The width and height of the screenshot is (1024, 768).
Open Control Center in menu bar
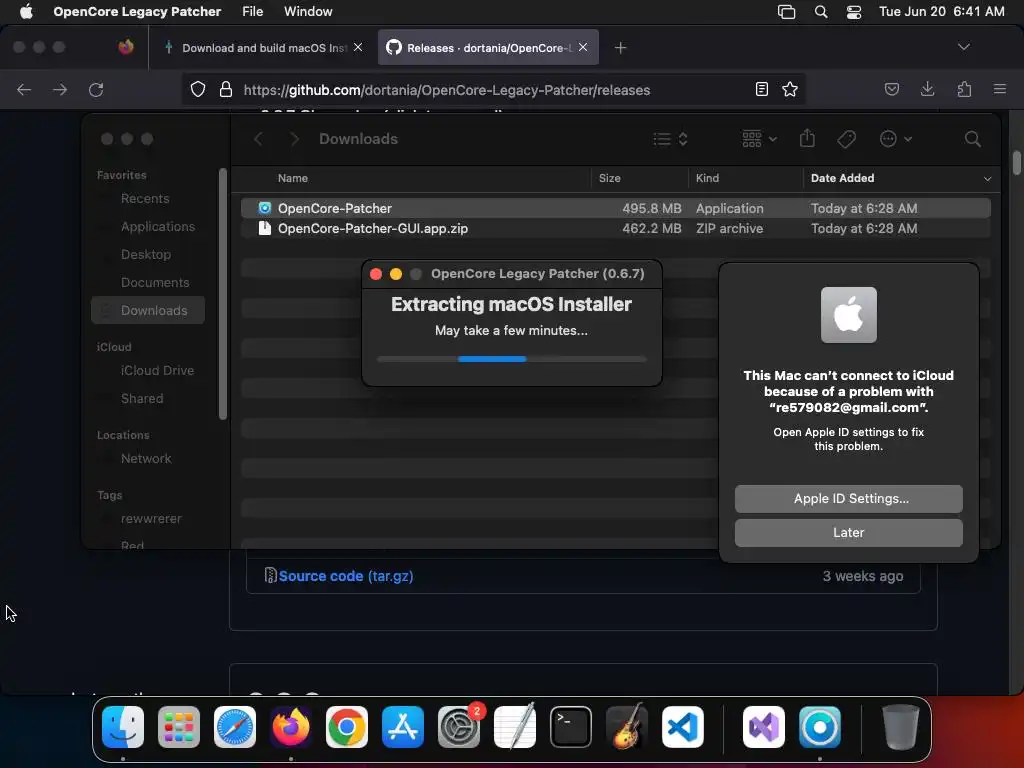click(854, 12)
